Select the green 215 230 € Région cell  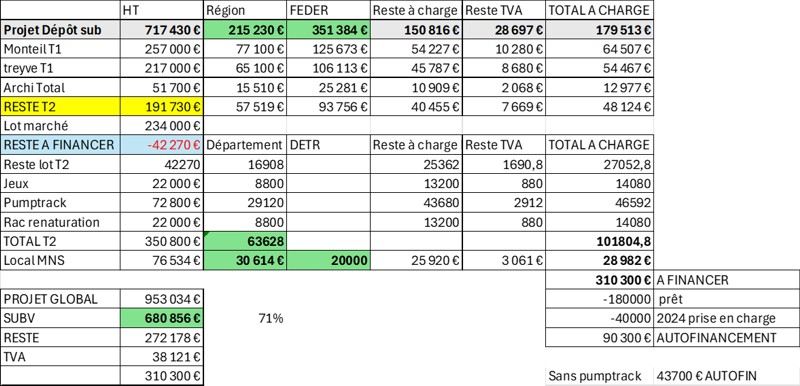tap(245, 30)
